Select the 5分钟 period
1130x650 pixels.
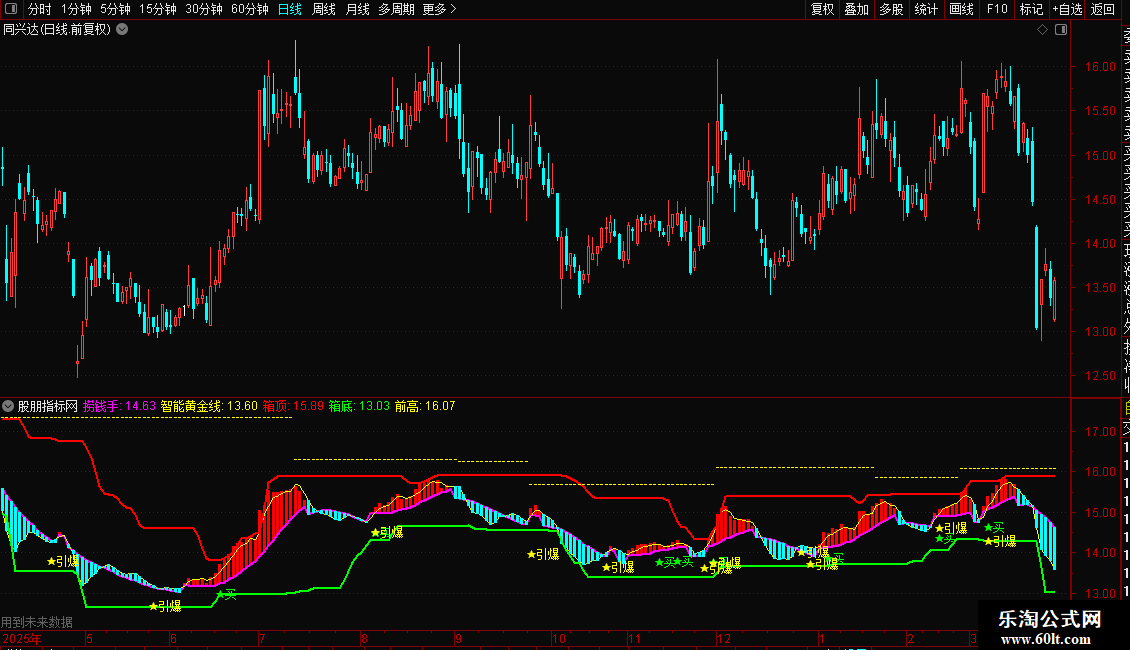click(x=115, y=9)
